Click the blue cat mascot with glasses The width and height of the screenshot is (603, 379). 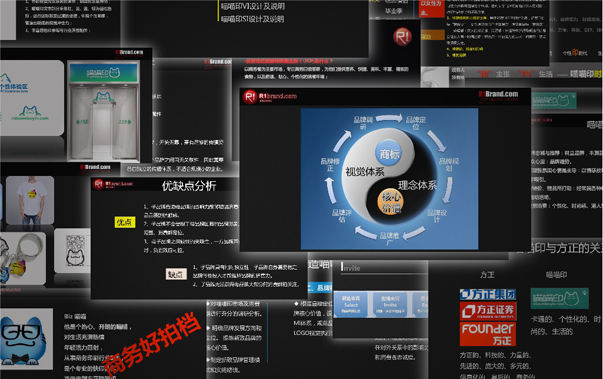click(x=22, y=341)
